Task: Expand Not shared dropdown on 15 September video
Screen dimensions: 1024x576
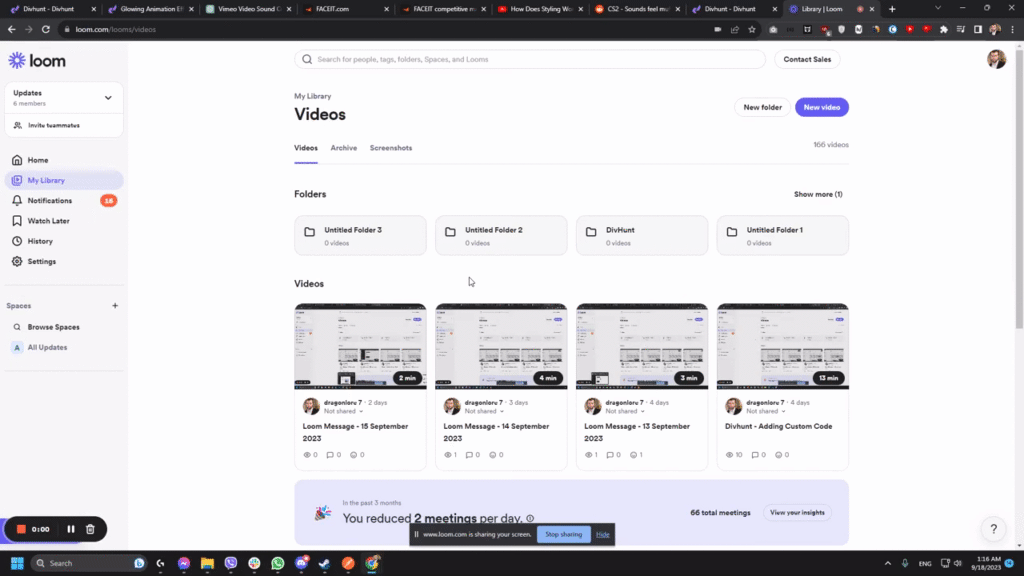Action: point(344,411)
